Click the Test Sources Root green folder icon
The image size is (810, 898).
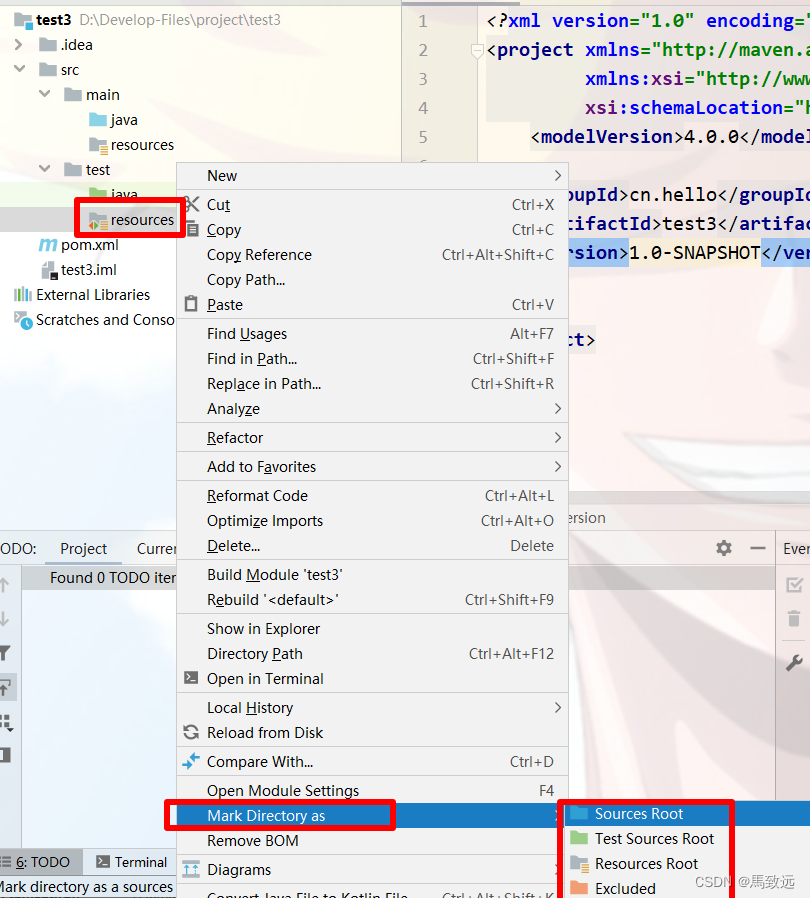coord(580,838)
